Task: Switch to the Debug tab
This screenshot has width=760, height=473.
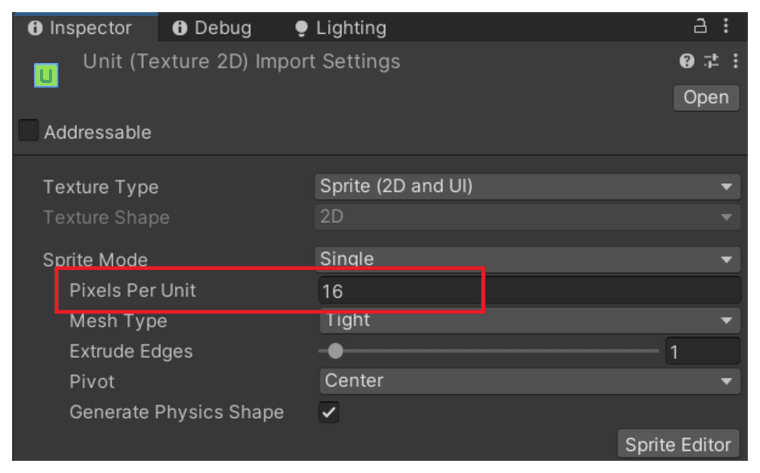Action: pyautogui.click(x=212, y=28)
